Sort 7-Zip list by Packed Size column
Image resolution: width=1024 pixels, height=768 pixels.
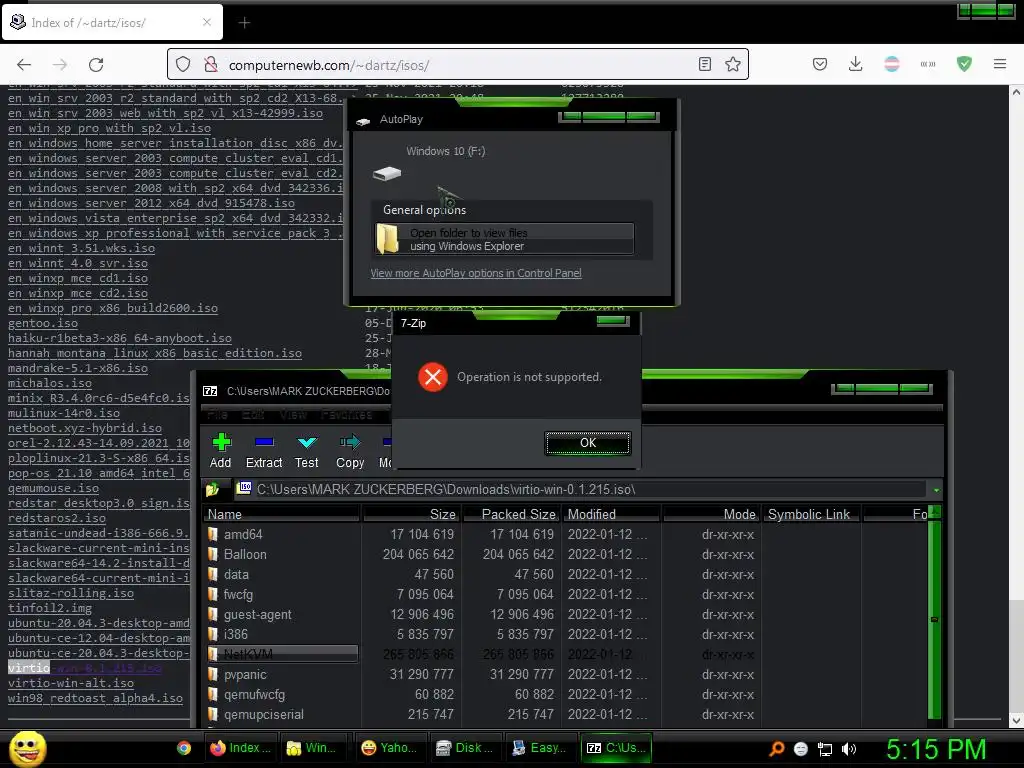(513, 515)
